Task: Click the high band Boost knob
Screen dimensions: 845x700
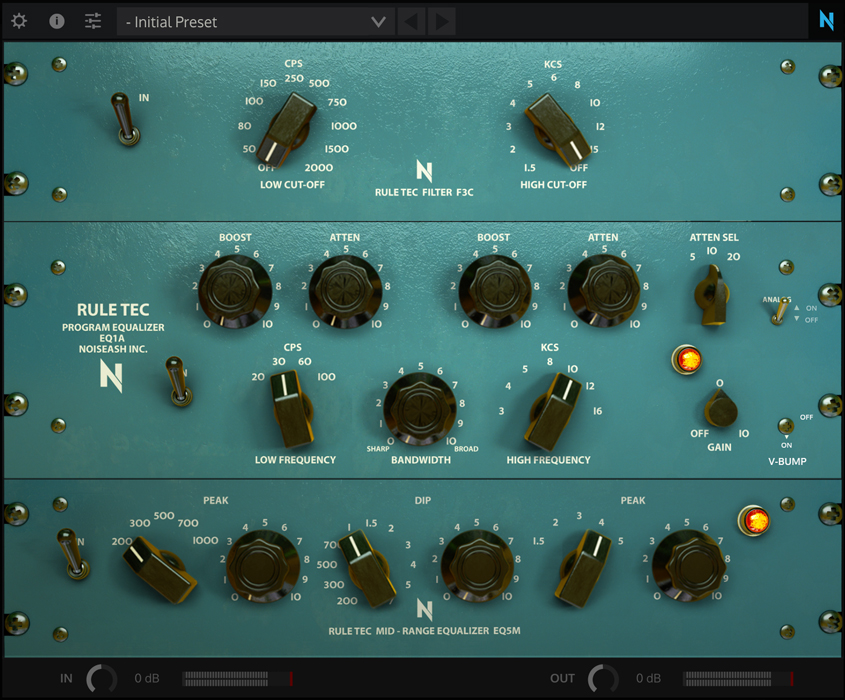Action: [x=495, y=291]
